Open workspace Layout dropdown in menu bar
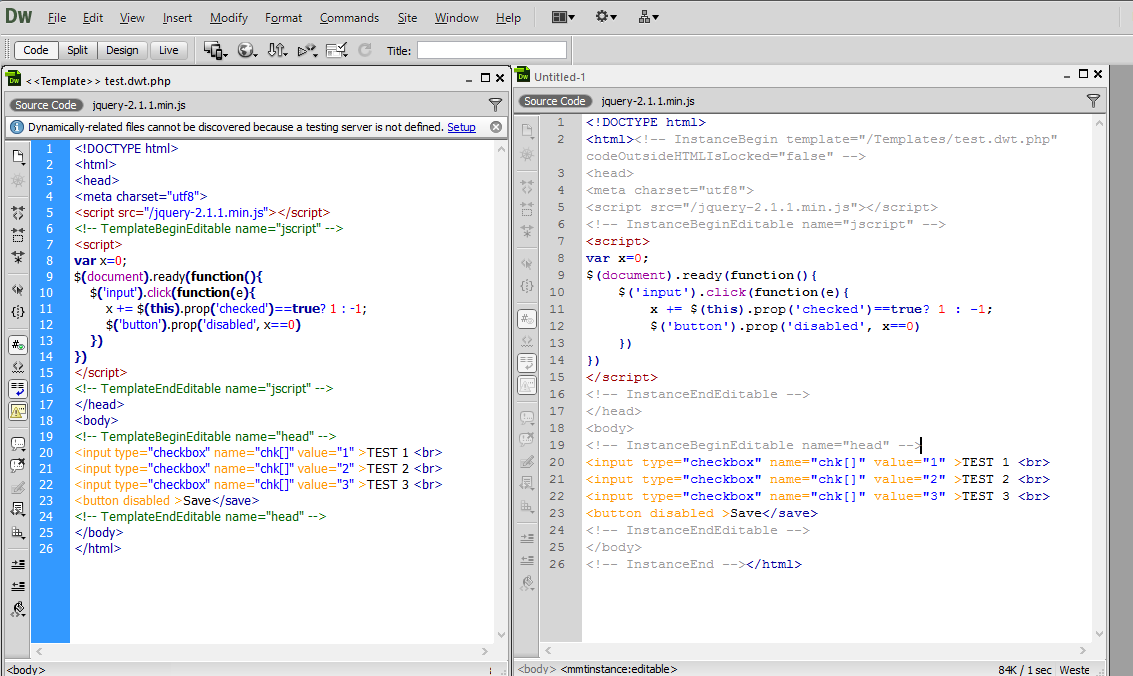Image resolution: width=1133 pixels, height=676 pixels. tap(563, 17)
